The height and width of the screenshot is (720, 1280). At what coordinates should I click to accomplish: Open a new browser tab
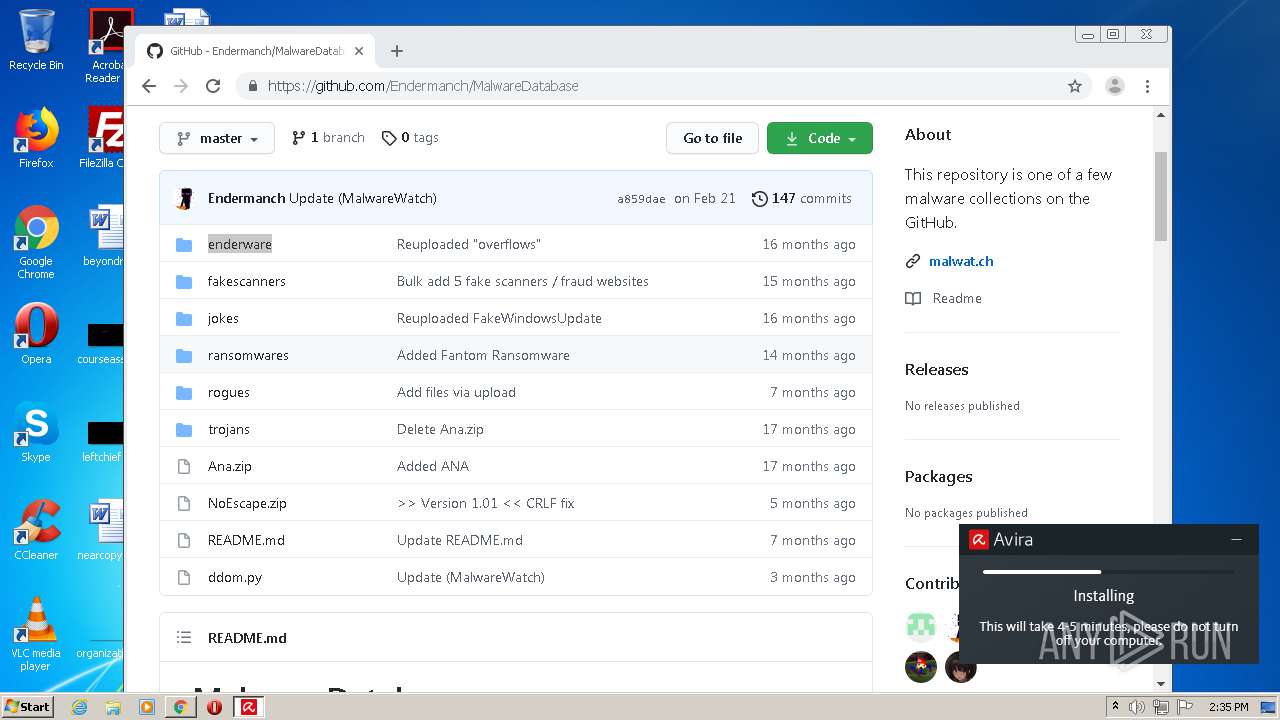[397, 51]
